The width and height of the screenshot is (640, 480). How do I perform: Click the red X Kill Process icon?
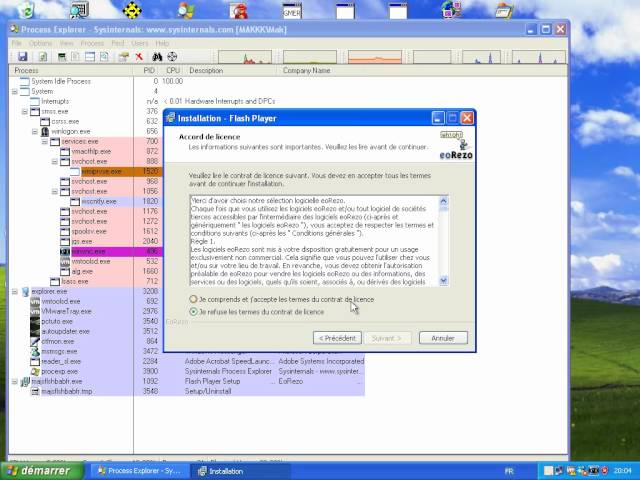(139, 57)
